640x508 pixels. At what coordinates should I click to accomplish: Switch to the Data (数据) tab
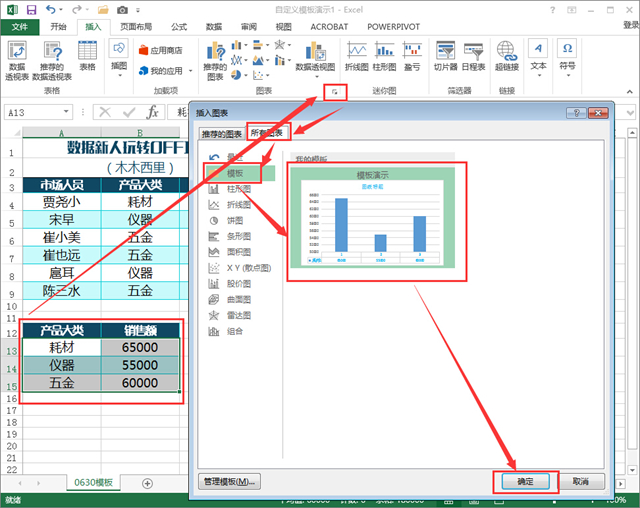pyautogui.click(x=214, y=27)
